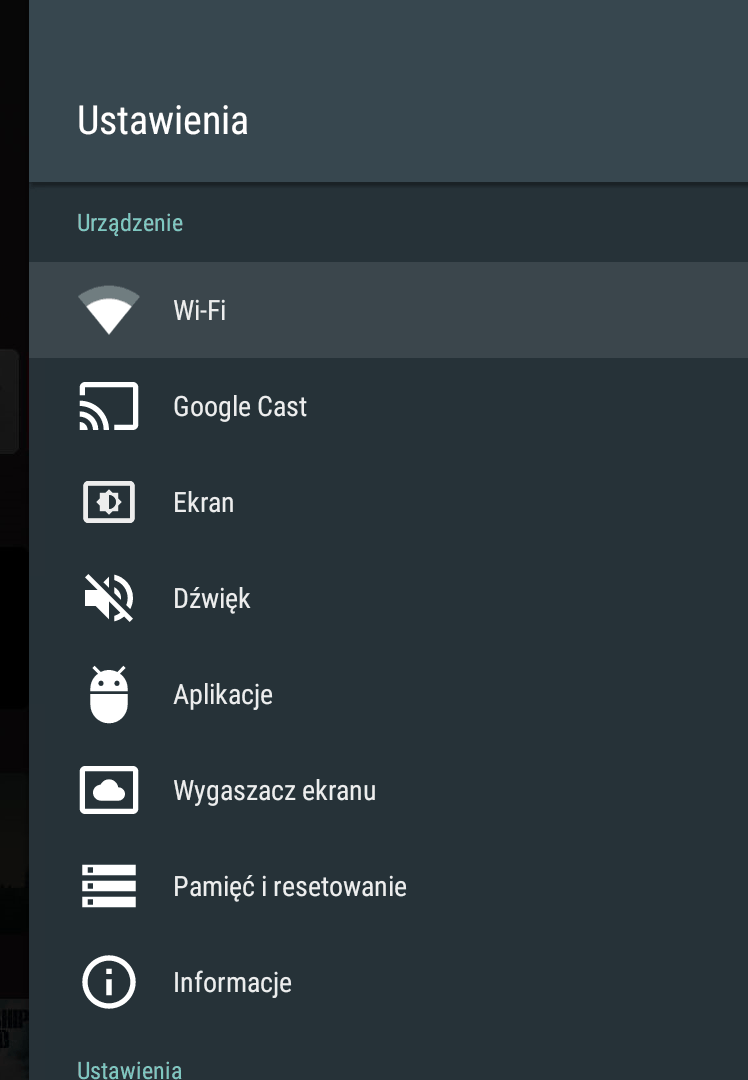This screenshot has width=748, height=1080.
Task: Click the Wi-Fi signal icon
Action: click(x=109, y=310)
